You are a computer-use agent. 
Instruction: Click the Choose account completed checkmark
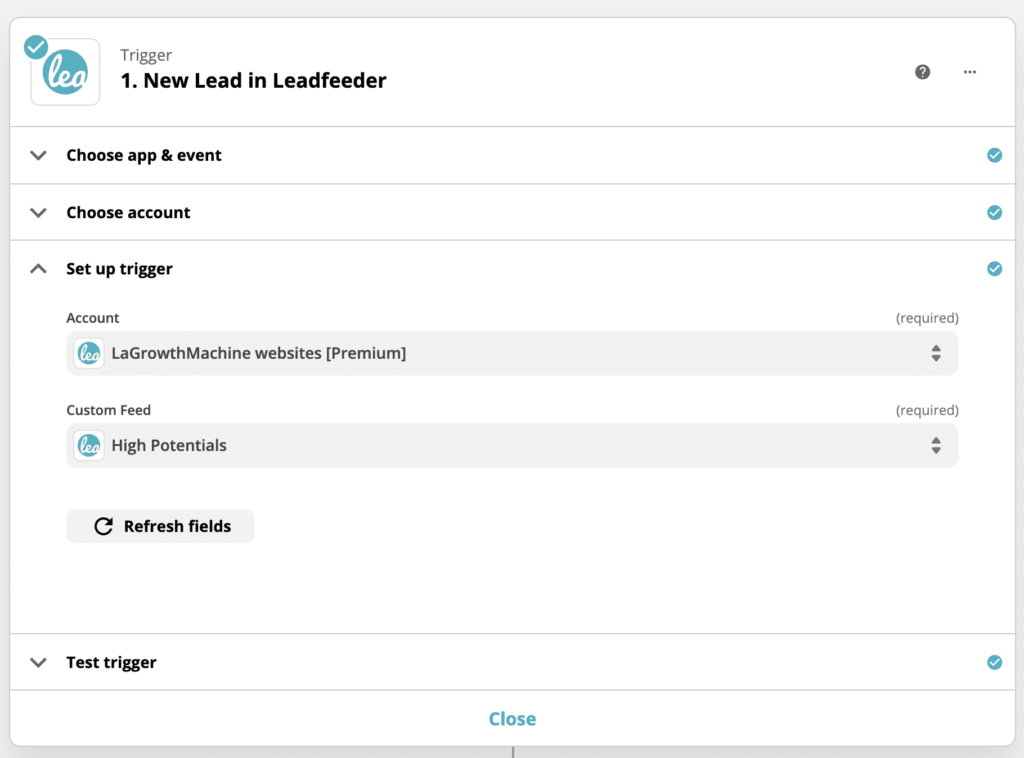pyautogui.click(x=994, y=212)
